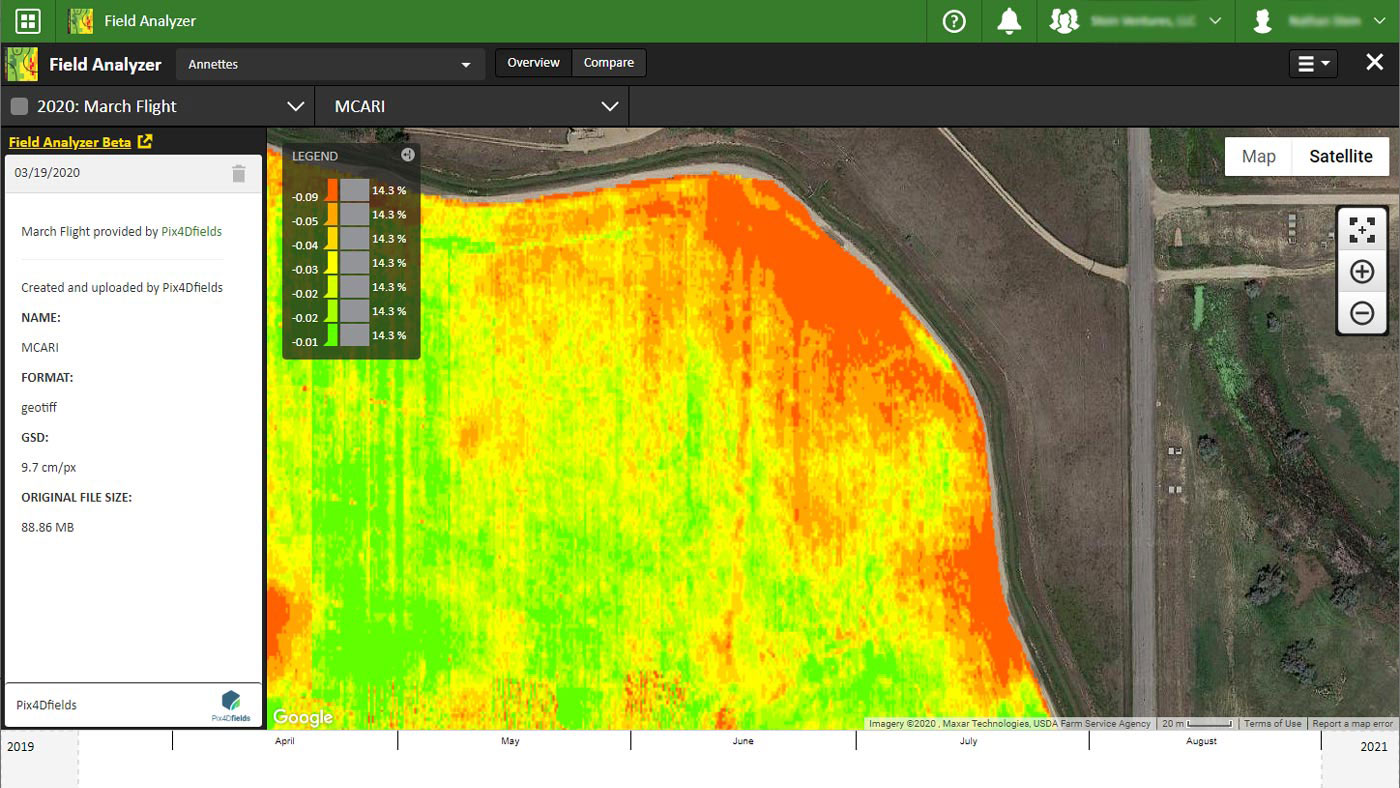Open the help question mark icon
The image size is (1400, 788).
point(954,21)
